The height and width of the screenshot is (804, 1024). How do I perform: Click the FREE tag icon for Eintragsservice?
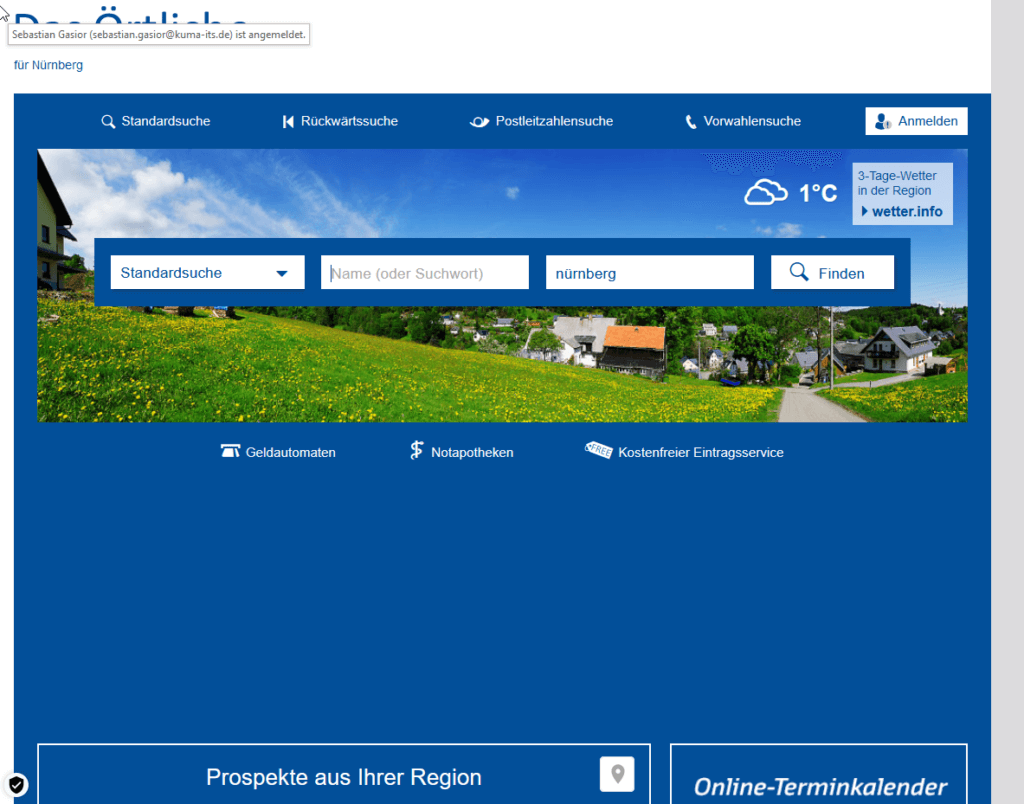[x=598, y=451]
